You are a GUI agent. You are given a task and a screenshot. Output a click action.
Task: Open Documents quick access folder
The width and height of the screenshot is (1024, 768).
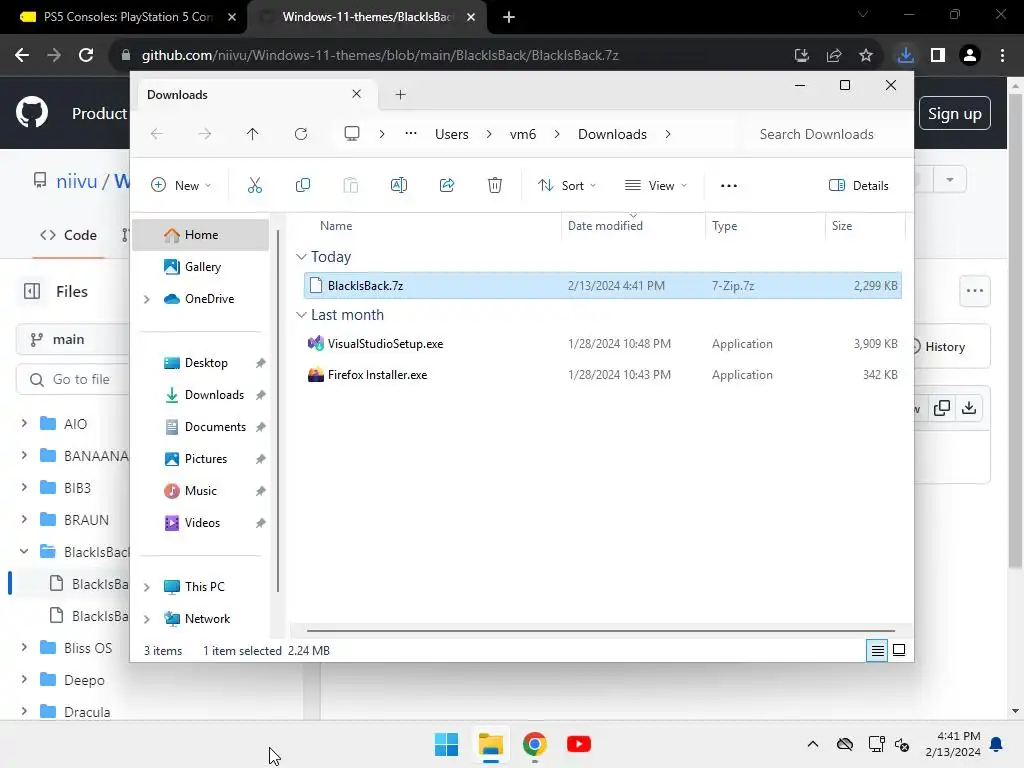coord(216,427)
